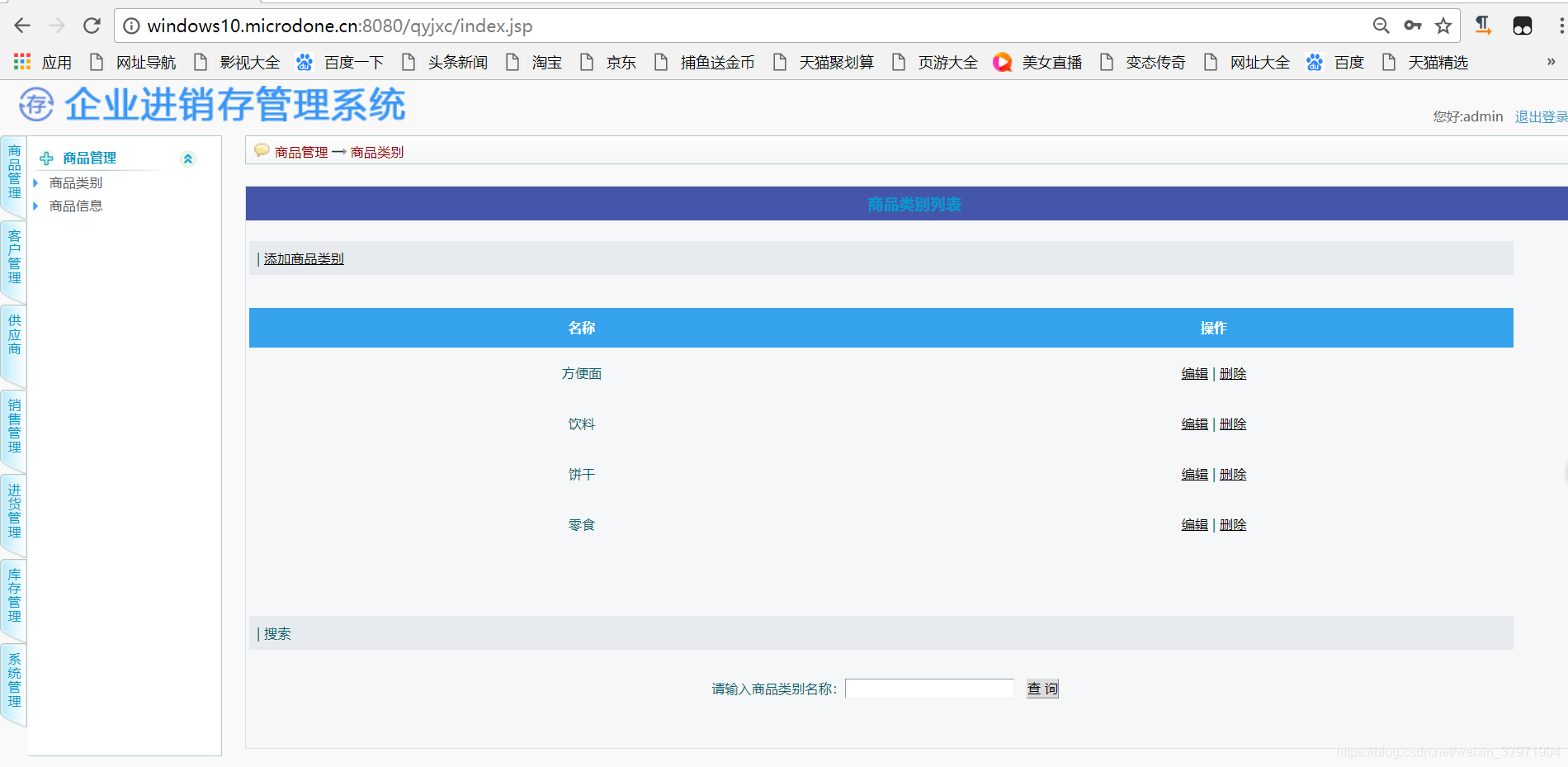Screen dimensions: 1568x767
Task: Edit the 零食 category
Action: (x=1194, y=525)
